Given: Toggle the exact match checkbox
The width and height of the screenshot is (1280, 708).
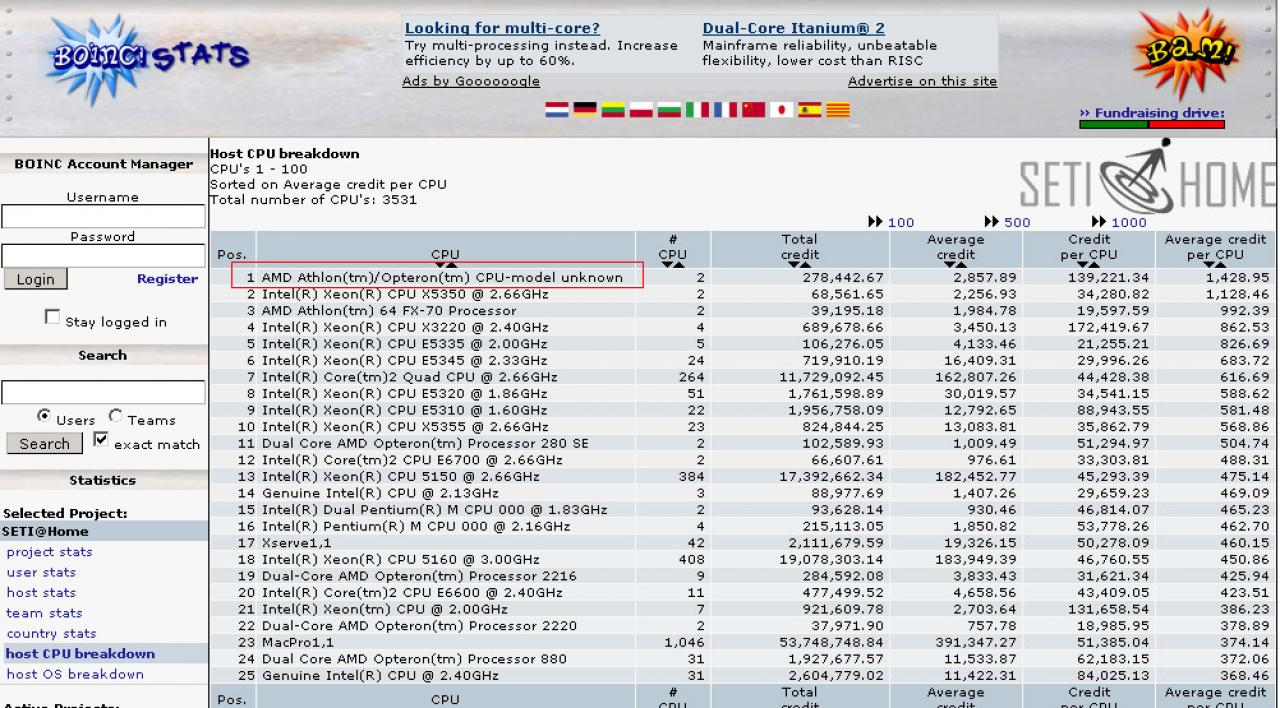Looking at the screenshot, I should (100, 439).
